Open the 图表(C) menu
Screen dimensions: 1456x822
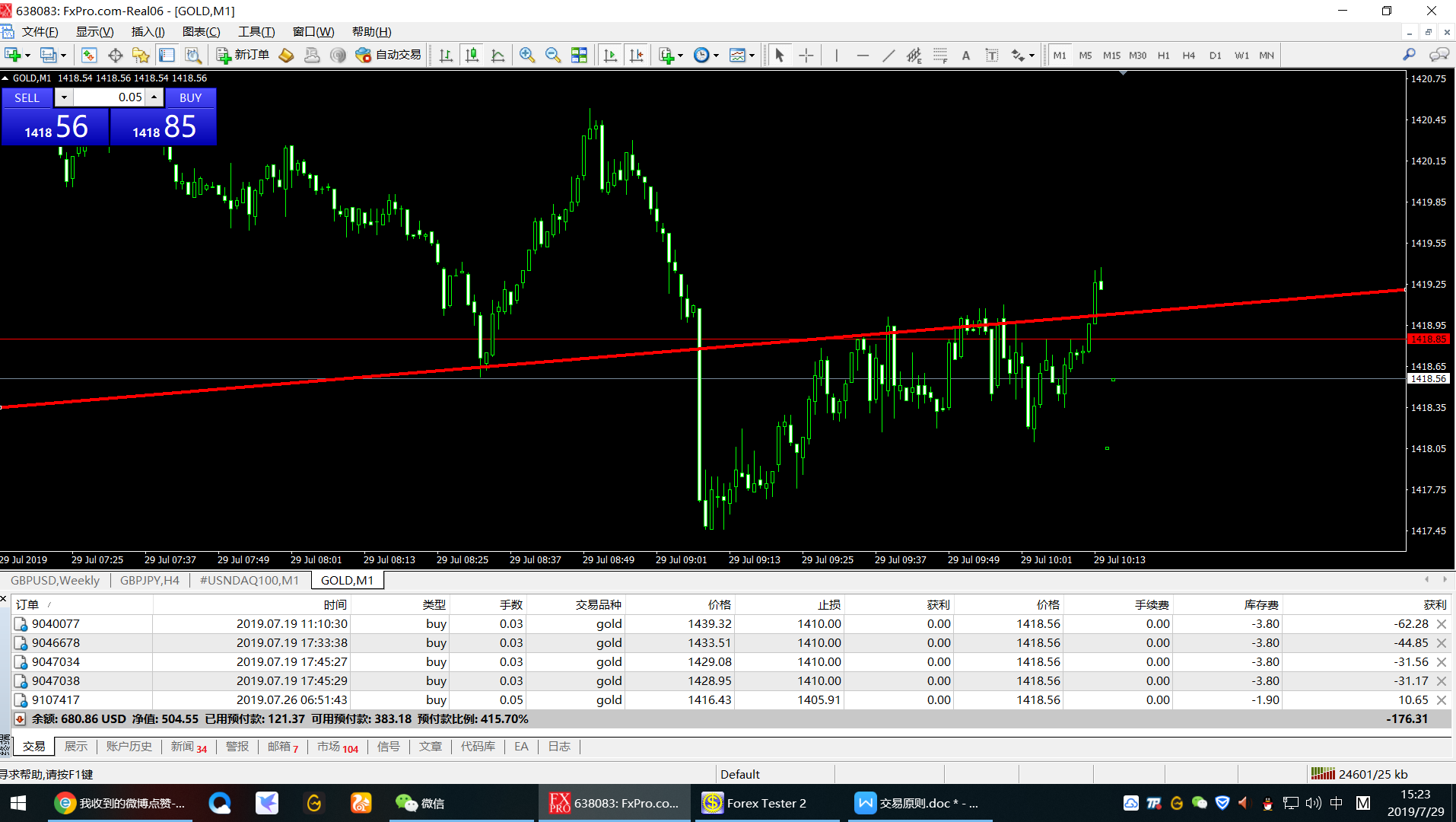[x=201, y=31]
